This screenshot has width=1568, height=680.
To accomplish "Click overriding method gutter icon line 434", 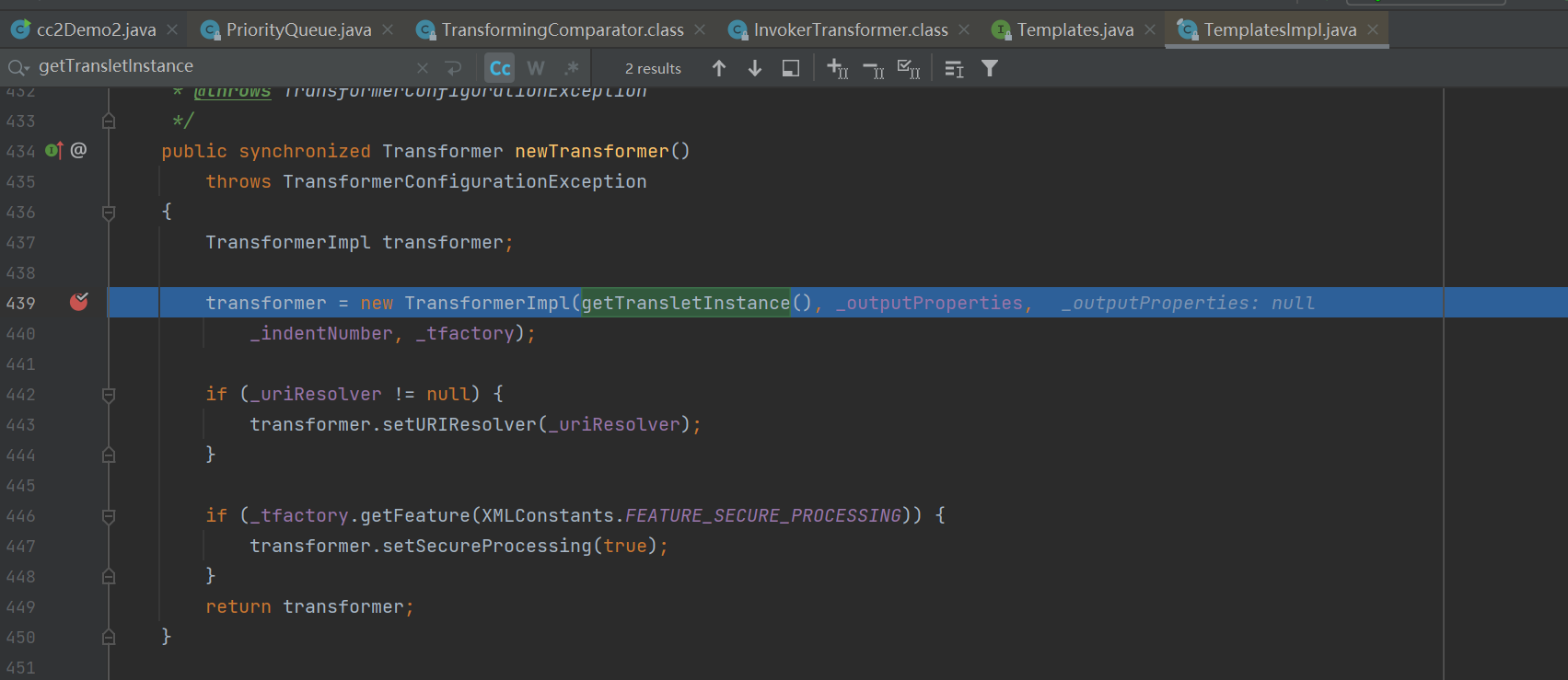I will [54, 150].
